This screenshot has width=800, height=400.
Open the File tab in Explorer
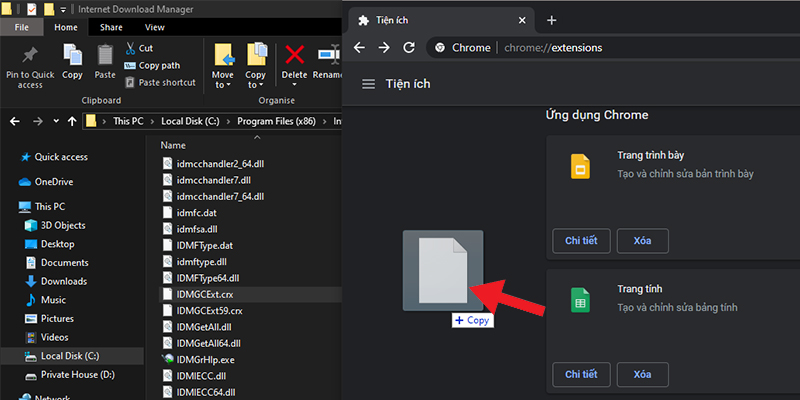[21, 28]
